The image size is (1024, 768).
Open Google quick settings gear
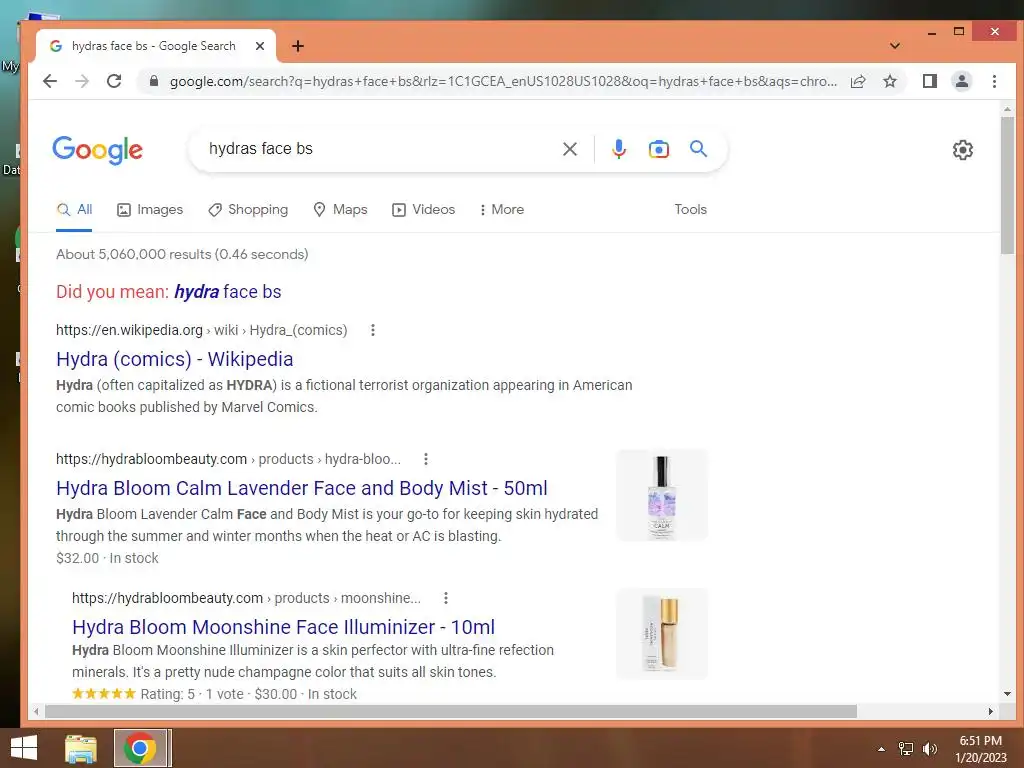pyautogui.click(x=963, y=150)
